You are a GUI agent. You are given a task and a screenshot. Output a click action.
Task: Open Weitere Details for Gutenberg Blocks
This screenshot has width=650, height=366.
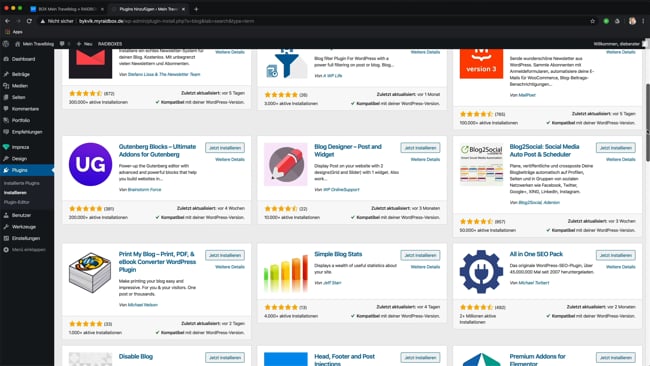[230, 160]
